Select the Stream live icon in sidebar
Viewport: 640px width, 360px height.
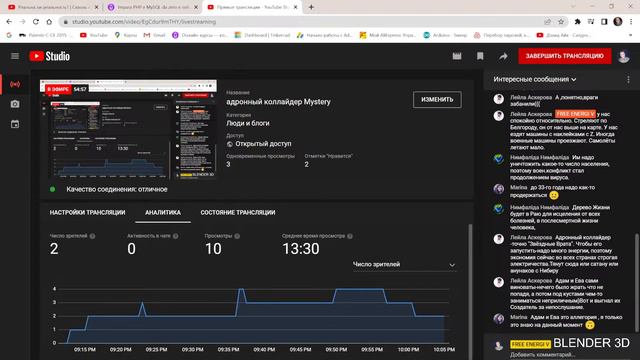point(15,84)
